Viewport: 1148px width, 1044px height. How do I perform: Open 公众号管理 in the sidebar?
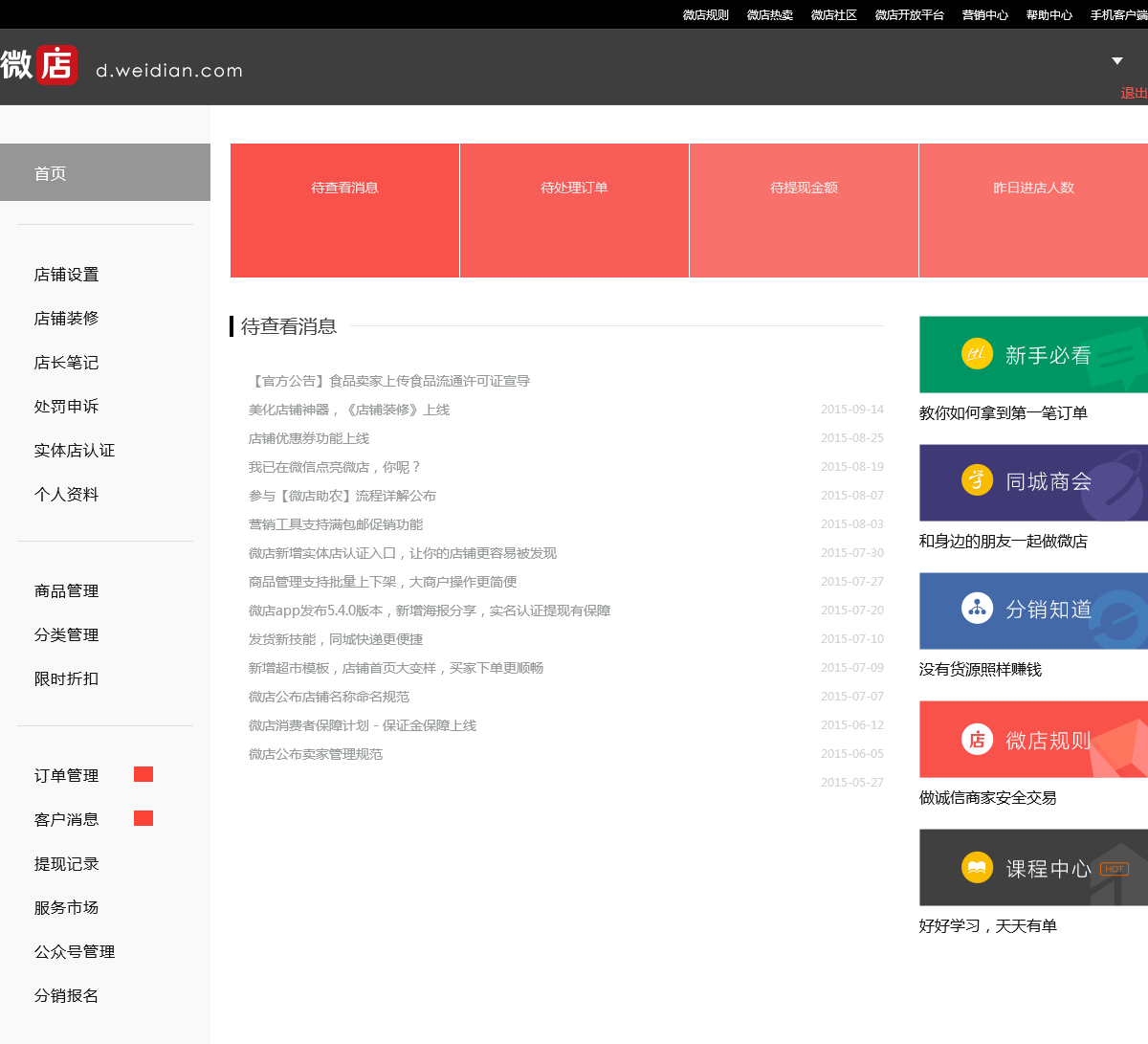[x=75, y=952]
